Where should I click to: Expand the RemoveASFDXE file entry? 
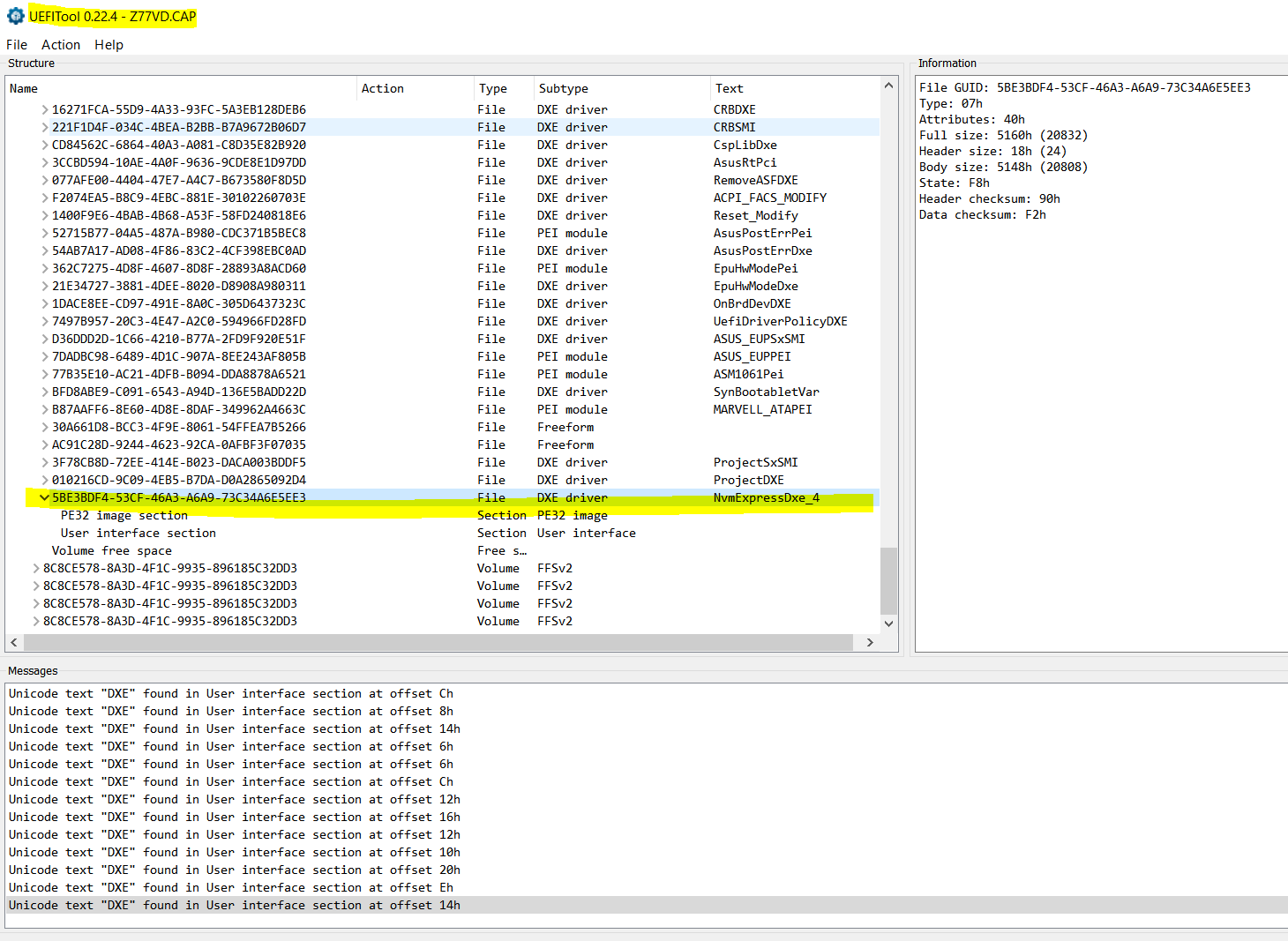(45, 181)
